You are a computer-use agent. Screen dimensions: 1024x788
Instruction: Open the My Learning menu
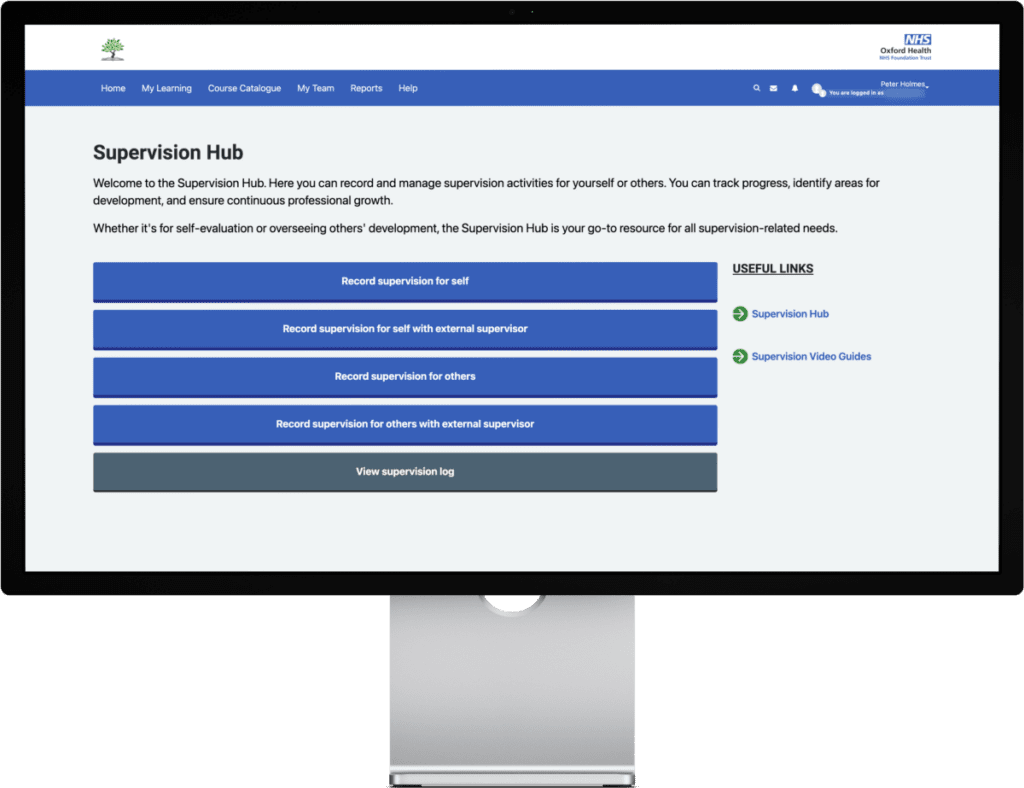coord(166,88)
